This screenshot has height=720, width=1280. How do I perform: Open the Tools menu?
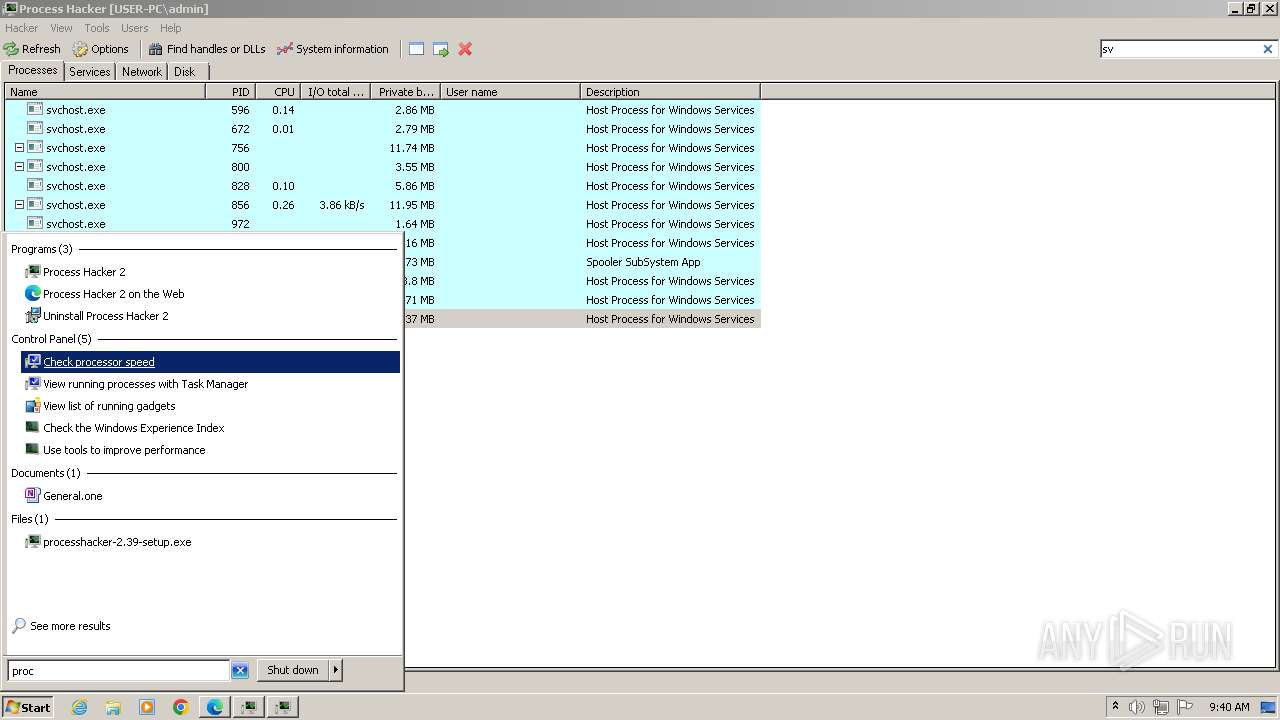97,28
